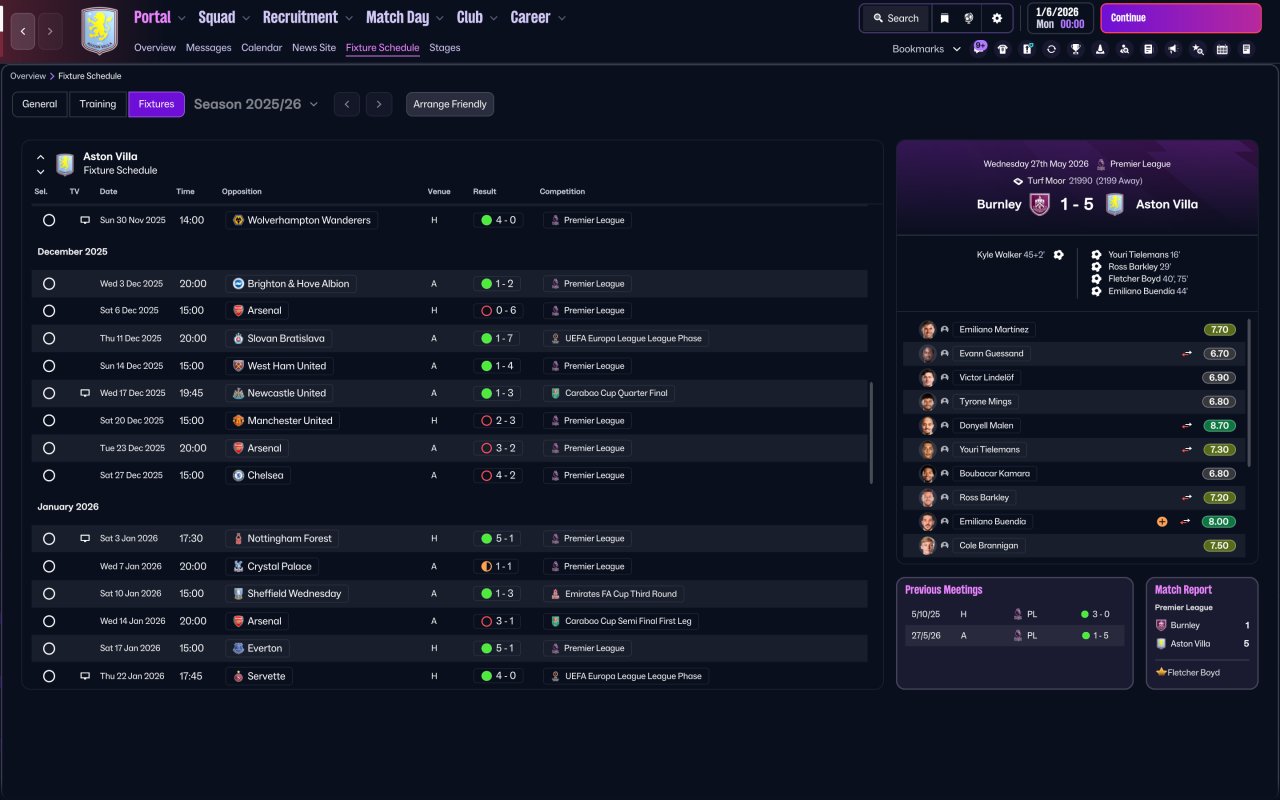Click the TV icon on Servette row
The width and height of the screenshot is (1280, 800).
(x=85, y=676)
